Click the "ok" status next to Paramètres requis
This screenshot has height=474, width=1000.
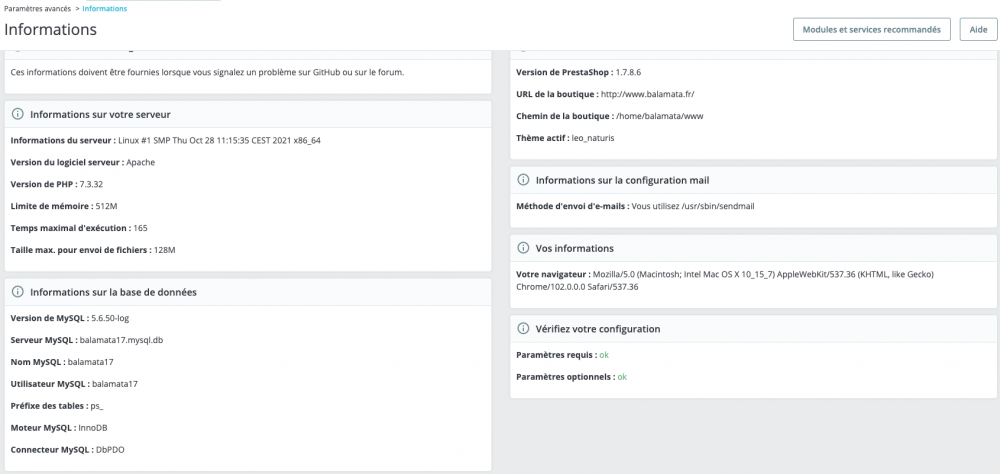(x=604, y=355)
